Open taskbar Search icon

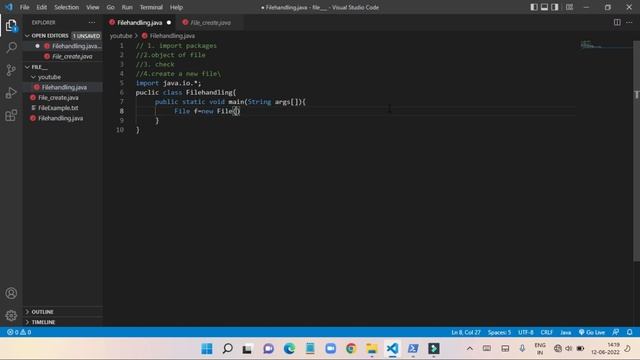[227, 349]
